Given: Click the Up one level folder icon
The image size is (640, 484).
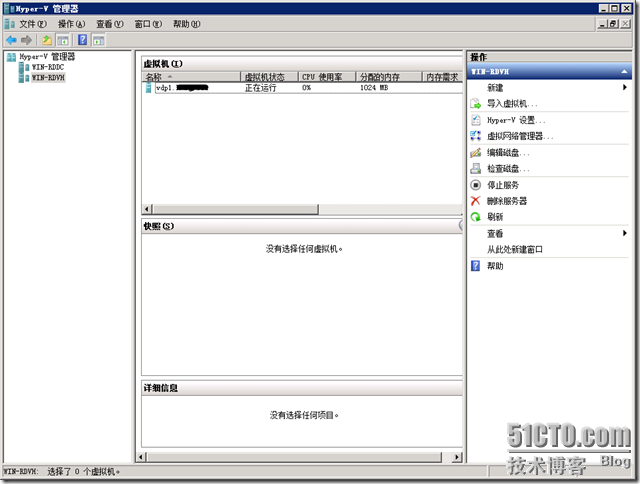Looking at the screenshot, I should point(47,40).
